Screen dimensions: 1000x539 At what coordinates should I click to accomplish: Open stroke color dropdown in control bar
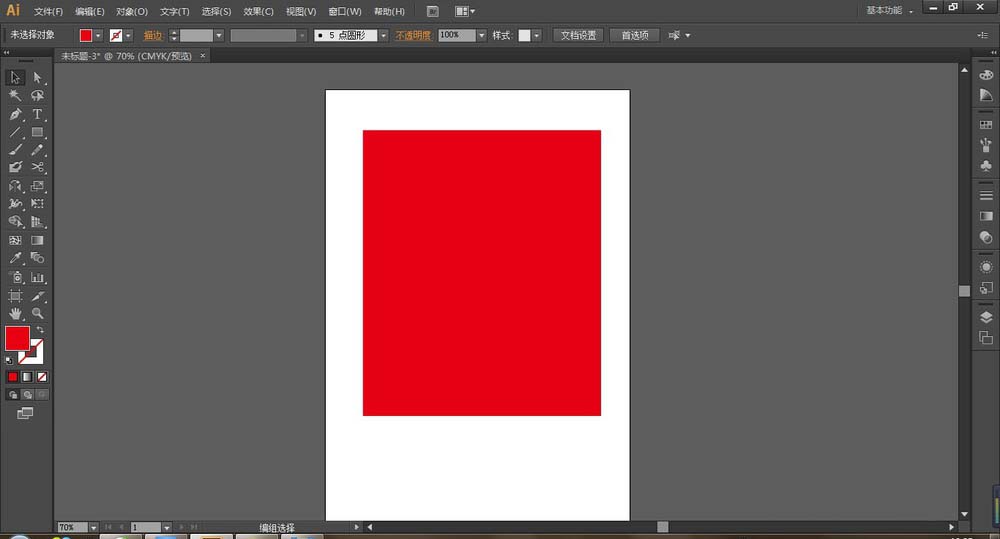128,36
